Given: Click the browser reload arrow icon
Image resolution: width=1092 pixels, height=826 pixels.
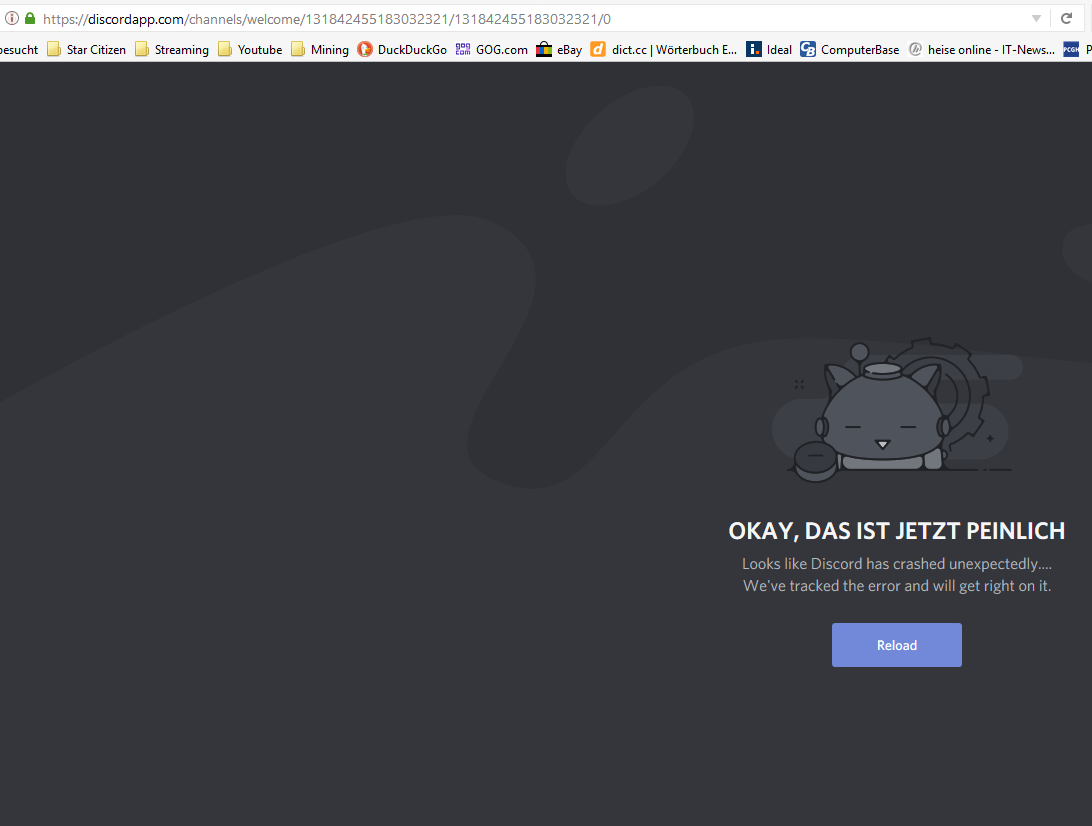Looking at the screenshot, I should point(1066,19).
